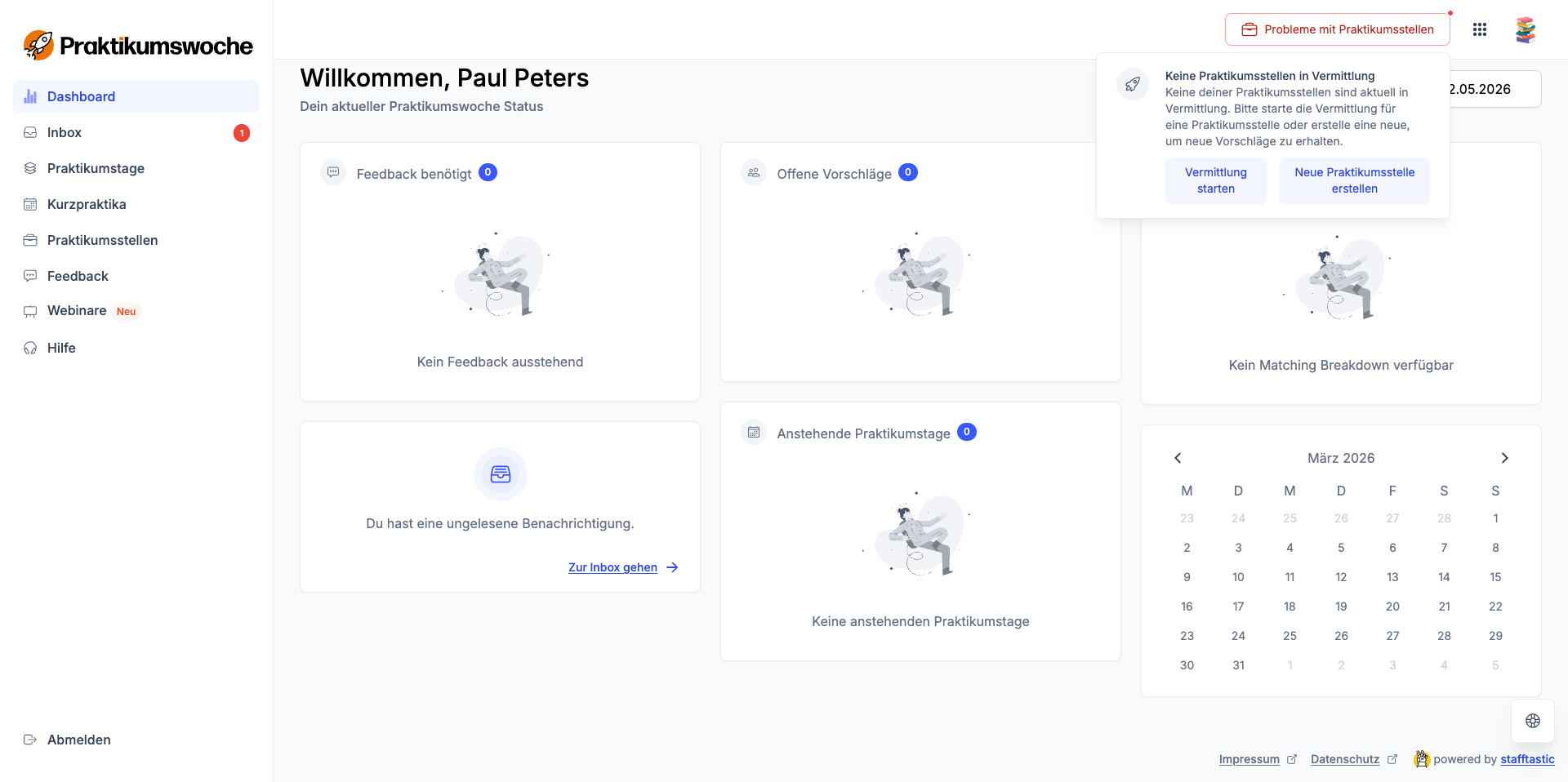1568x782 pixels.
Task: Go to next month in calendar
Action: [x=1504, y=458]
